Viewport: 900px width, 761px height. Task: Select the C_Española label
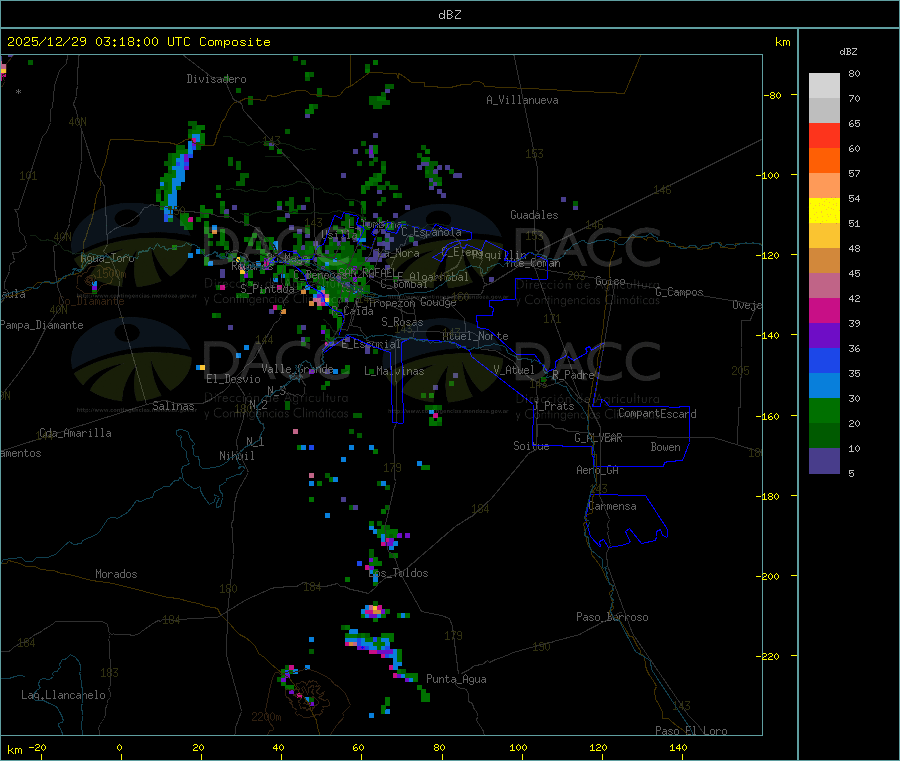[432, 232]
